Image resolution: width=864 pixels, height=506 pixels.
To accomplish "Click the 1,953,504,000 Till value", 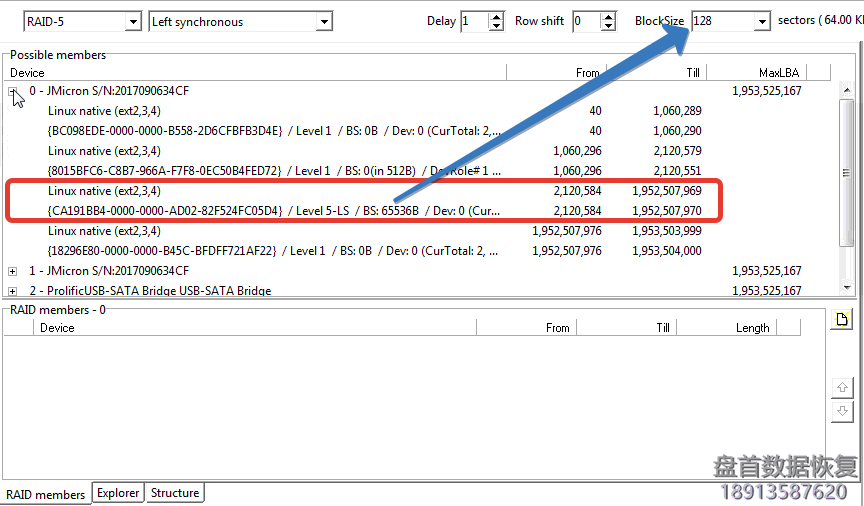I will [x=667, y=251].
